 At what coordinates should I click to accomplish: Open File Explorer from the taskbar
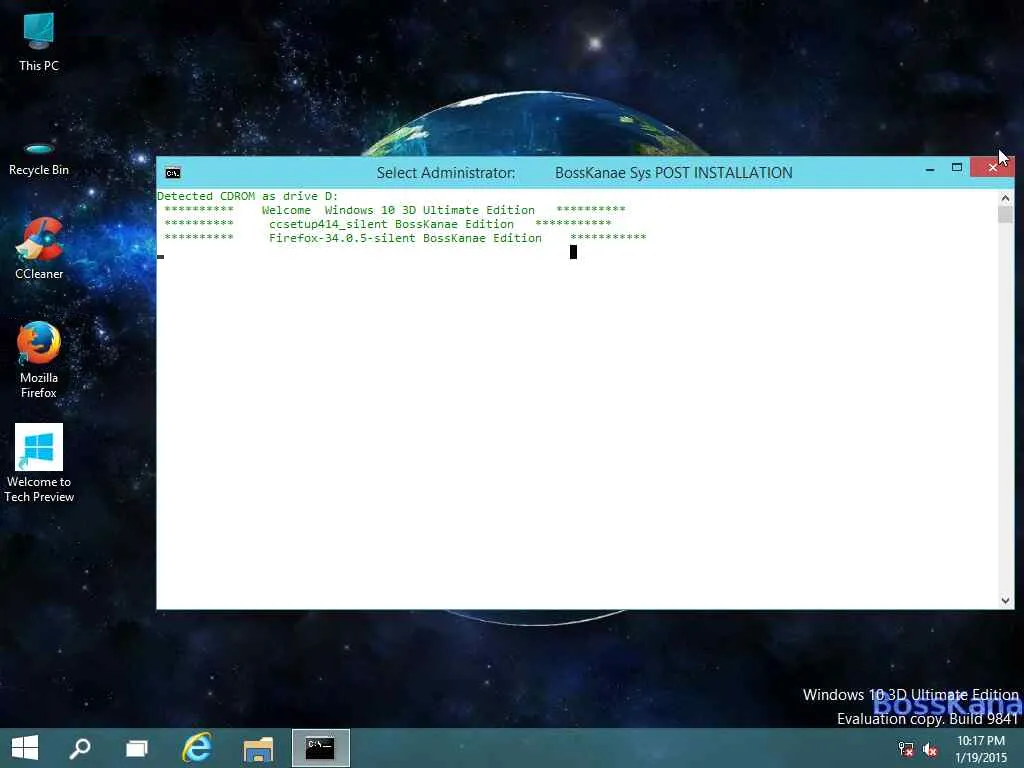258,748
